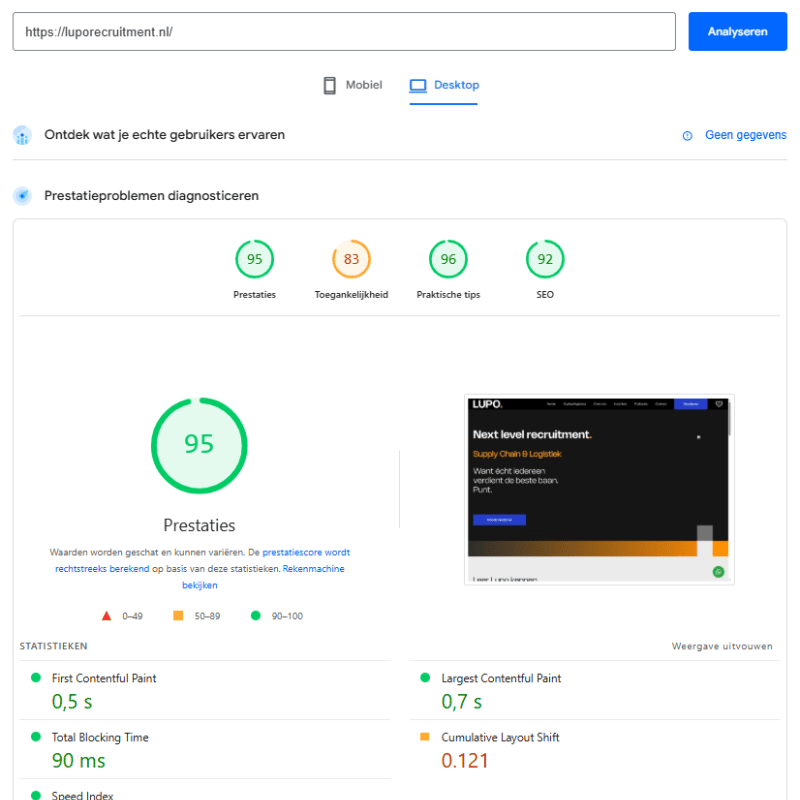Jump to Praktische tips score gauge 96
800x800 pixels.
(448, 259)
